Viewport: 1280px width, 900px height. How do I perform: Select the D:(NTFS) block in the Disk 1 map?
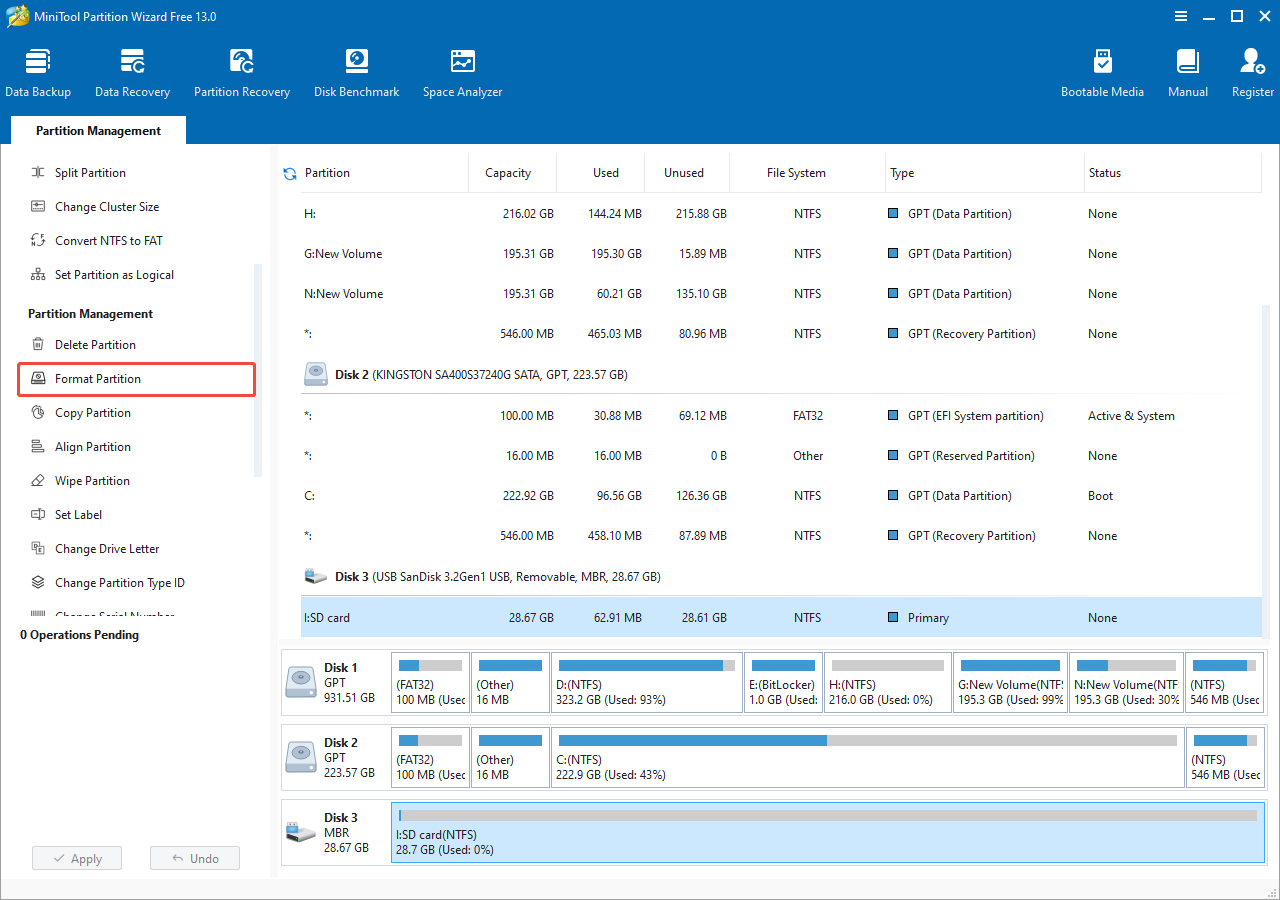tap(647, 684)
